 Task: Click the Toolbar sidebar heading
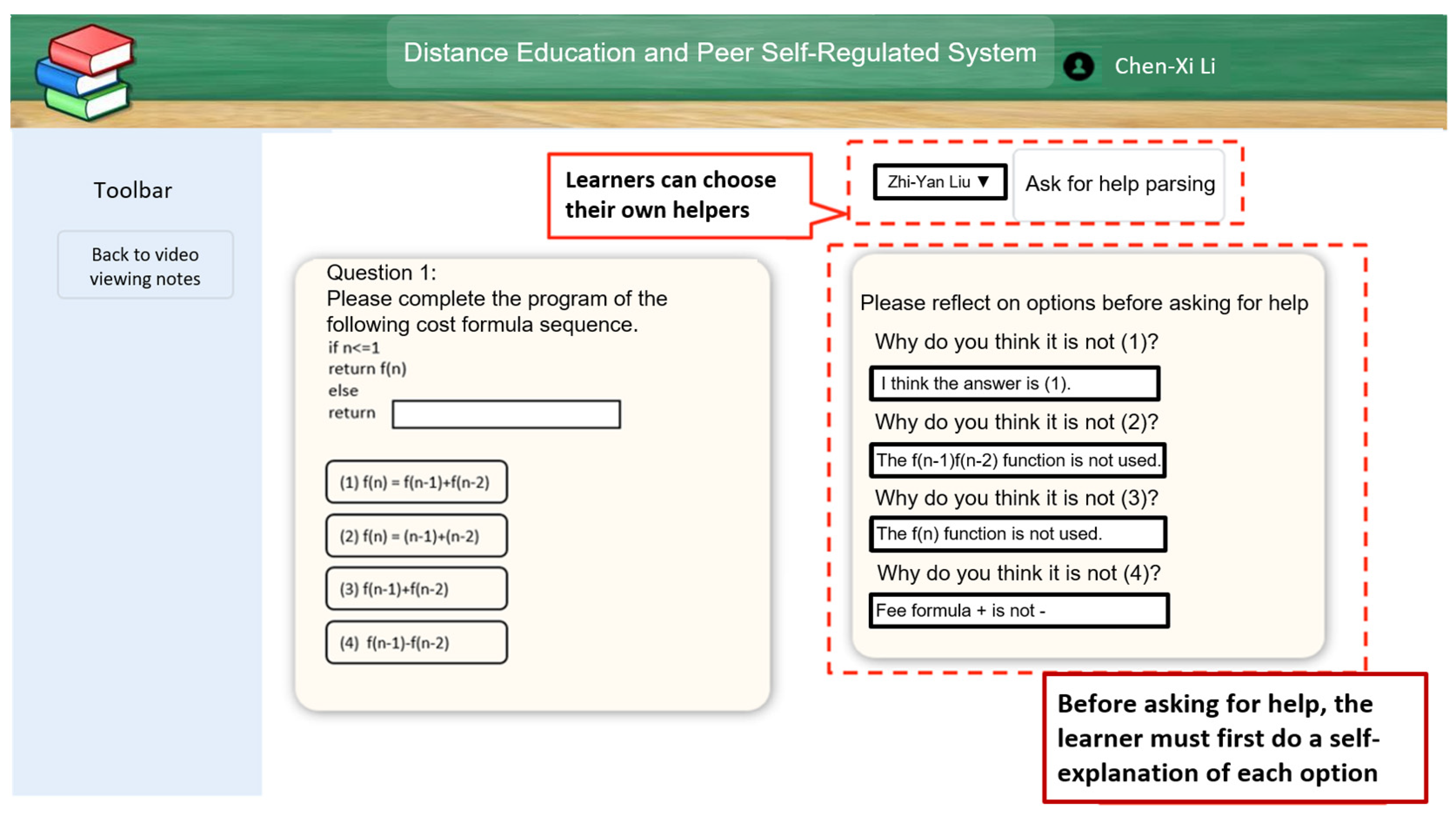(x=133, y=190)
